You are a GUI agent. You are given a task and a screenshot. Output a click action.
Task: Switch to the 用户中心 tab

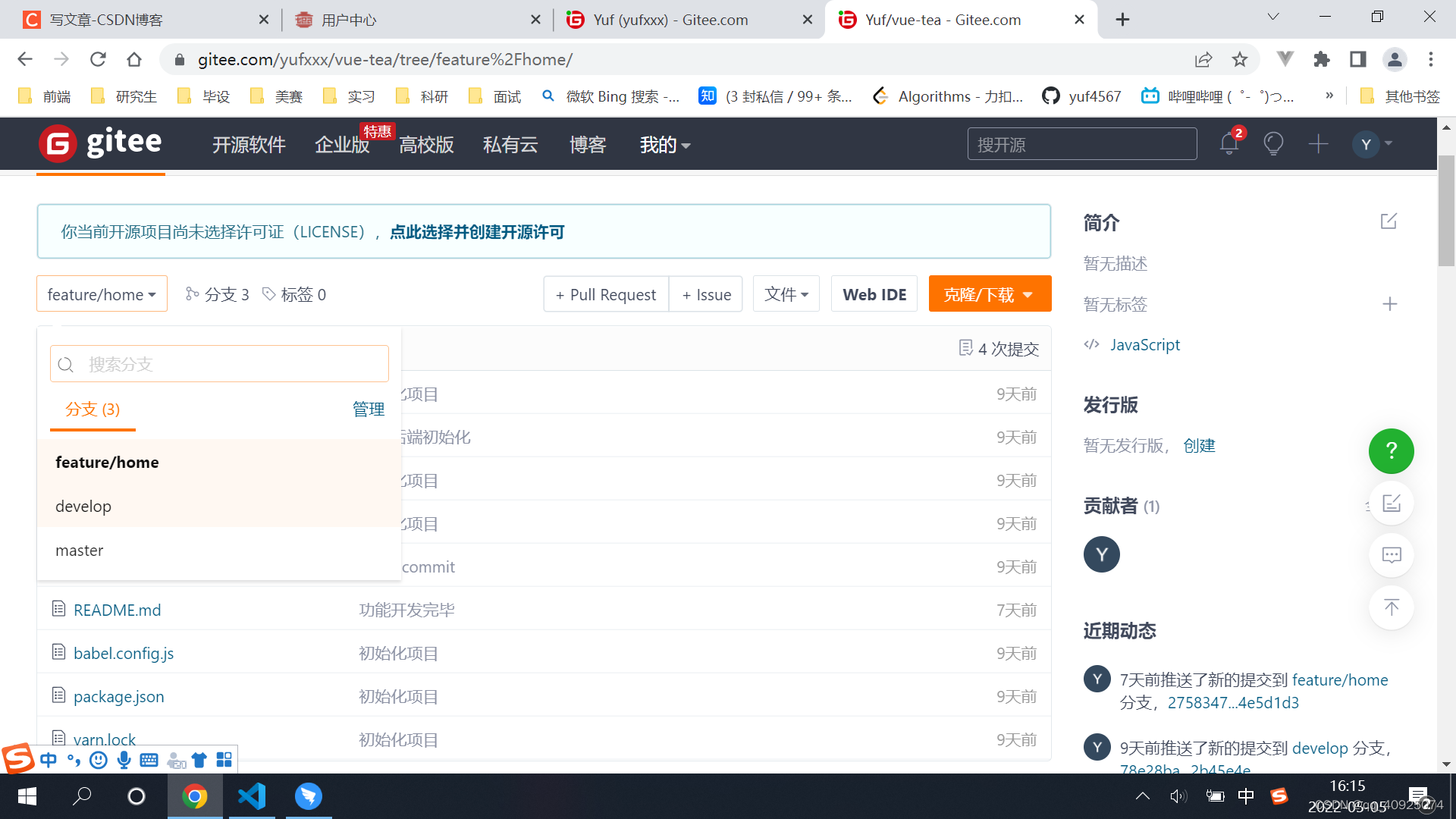[x=417, y=20]
